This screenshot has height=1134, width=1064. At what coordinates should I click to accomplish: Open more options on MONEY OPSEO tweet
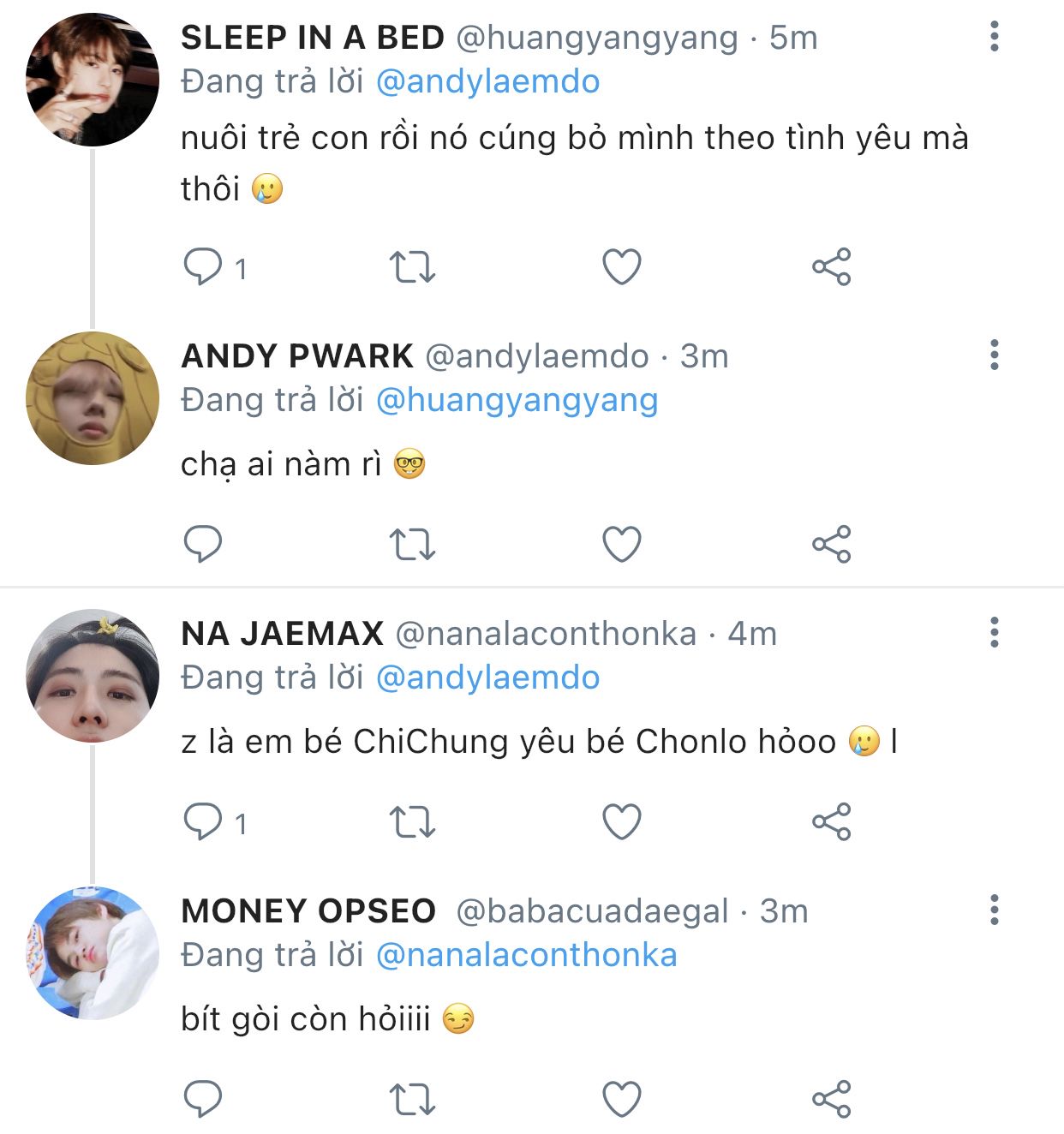click(994, 910)
